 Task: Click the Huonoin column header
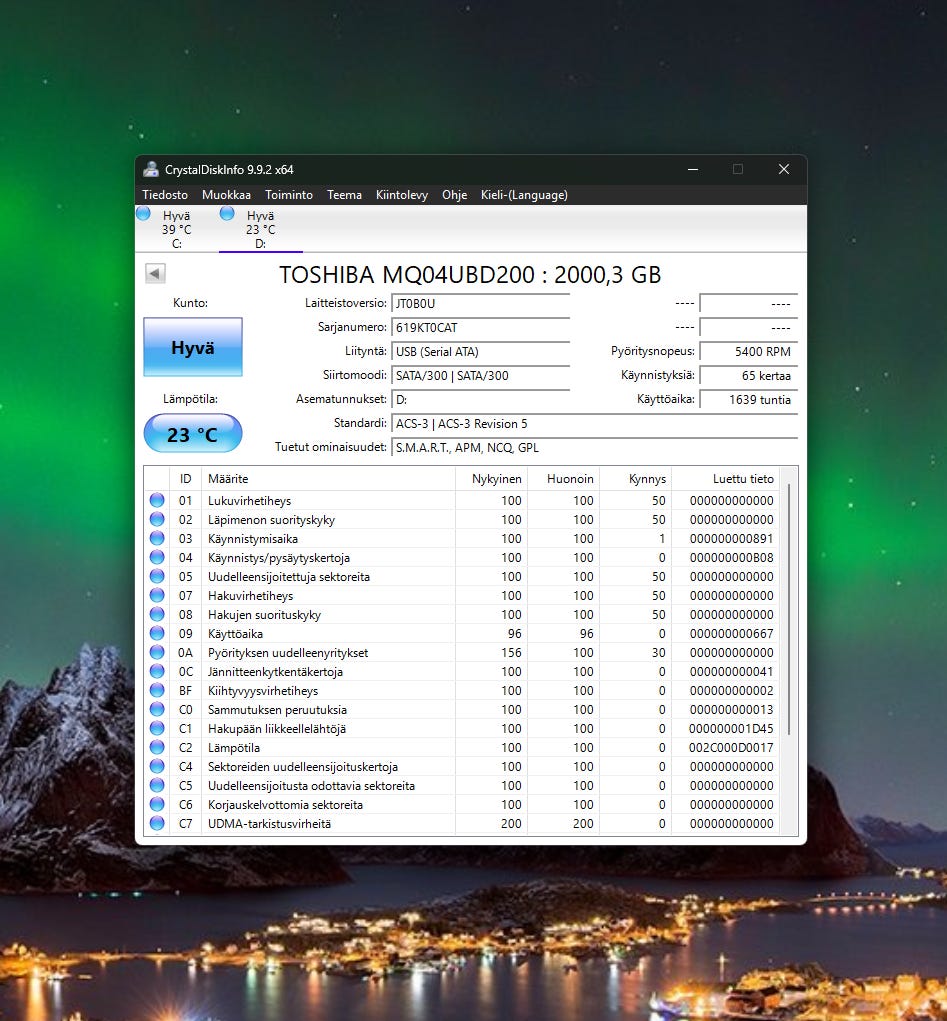tap(563, 479)
